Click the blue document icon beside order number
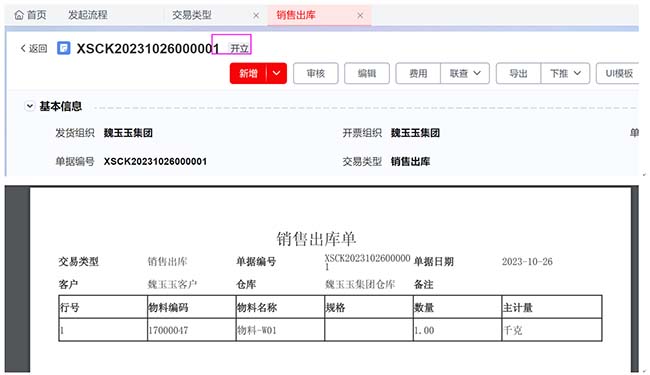 click(x=63, y=48)
